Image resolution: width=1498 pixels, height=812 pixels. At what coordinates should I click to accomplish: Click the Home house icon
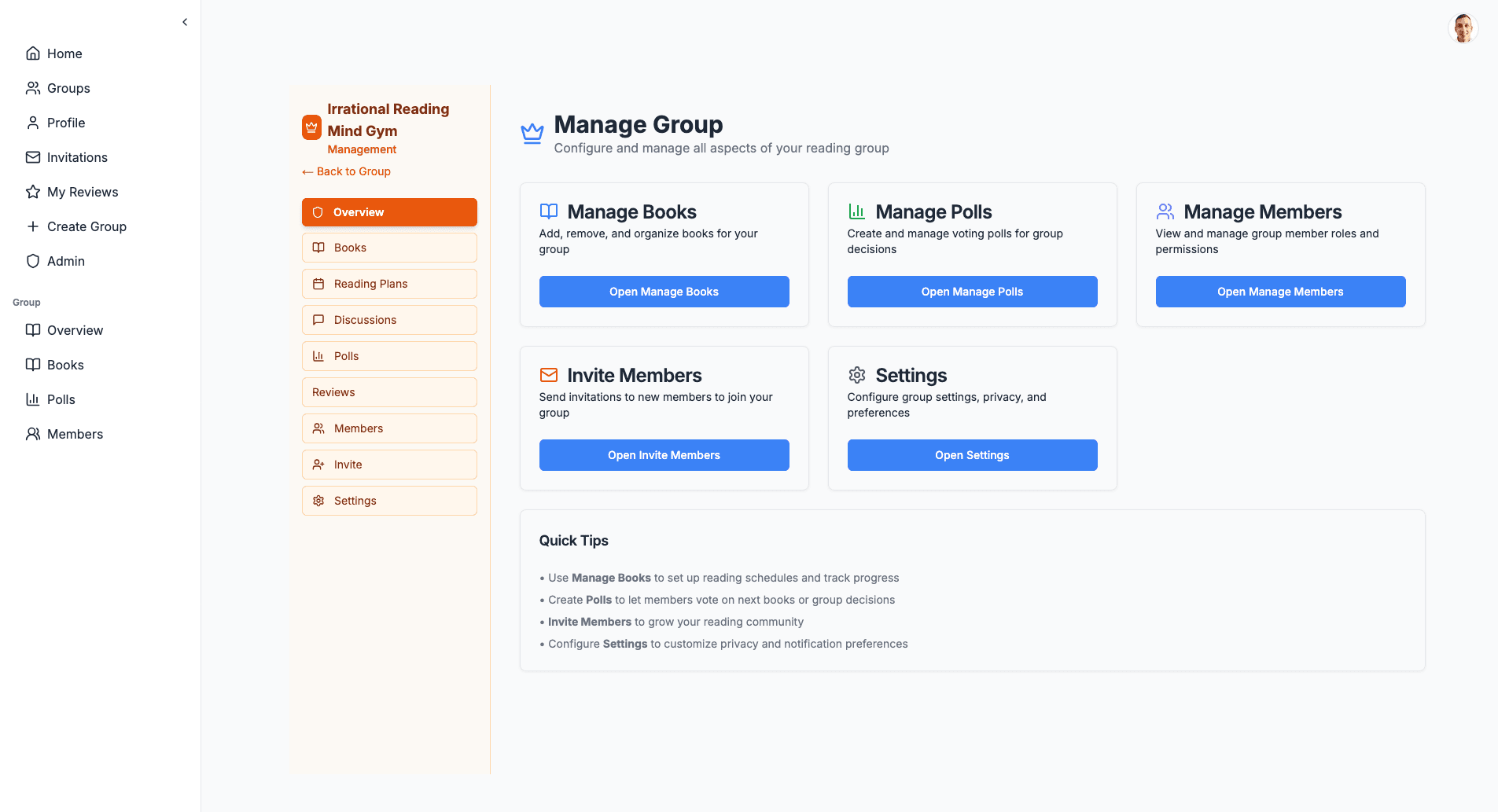pyautogui.click(x=33, y=53)
